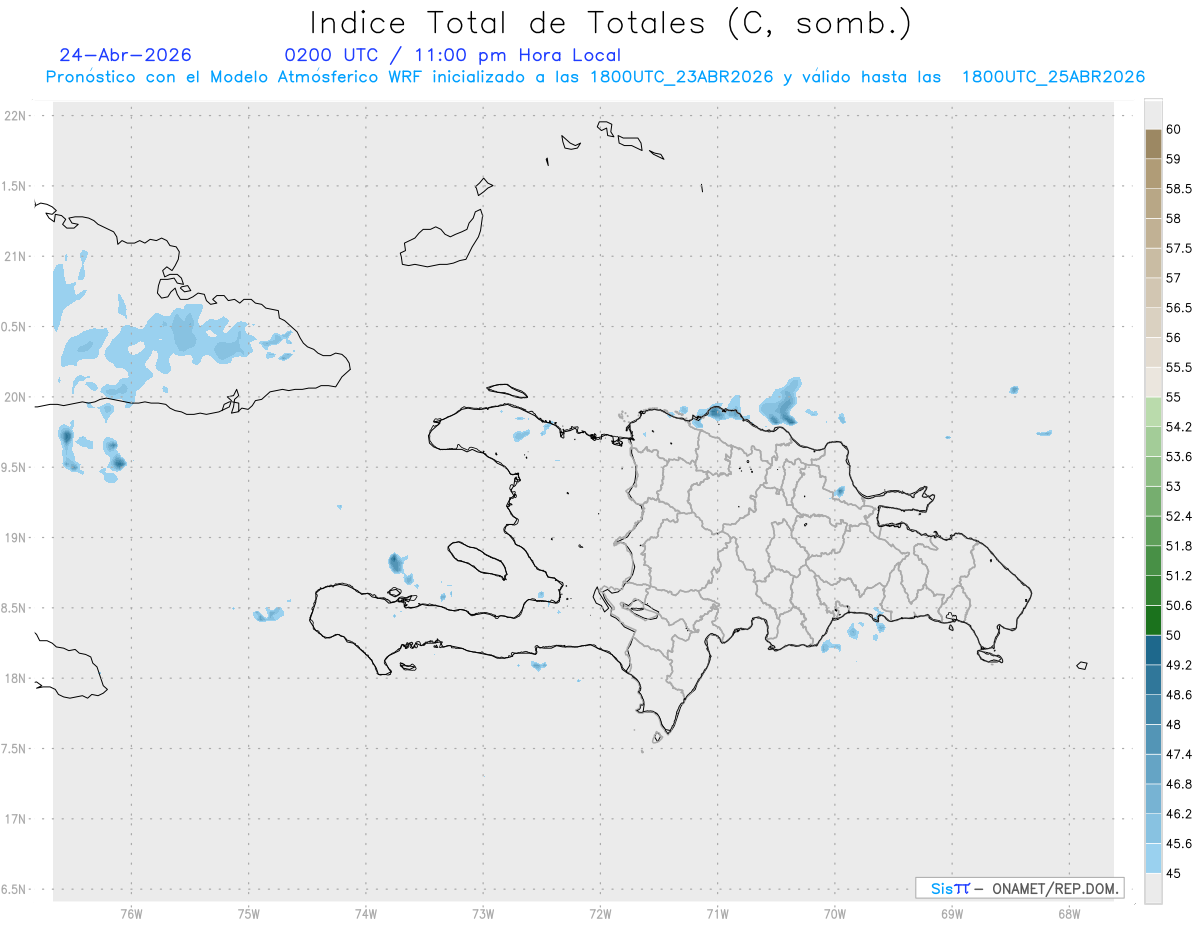
Task: Select the light green 54.2 legend swatch
Action: [1153, 412]
